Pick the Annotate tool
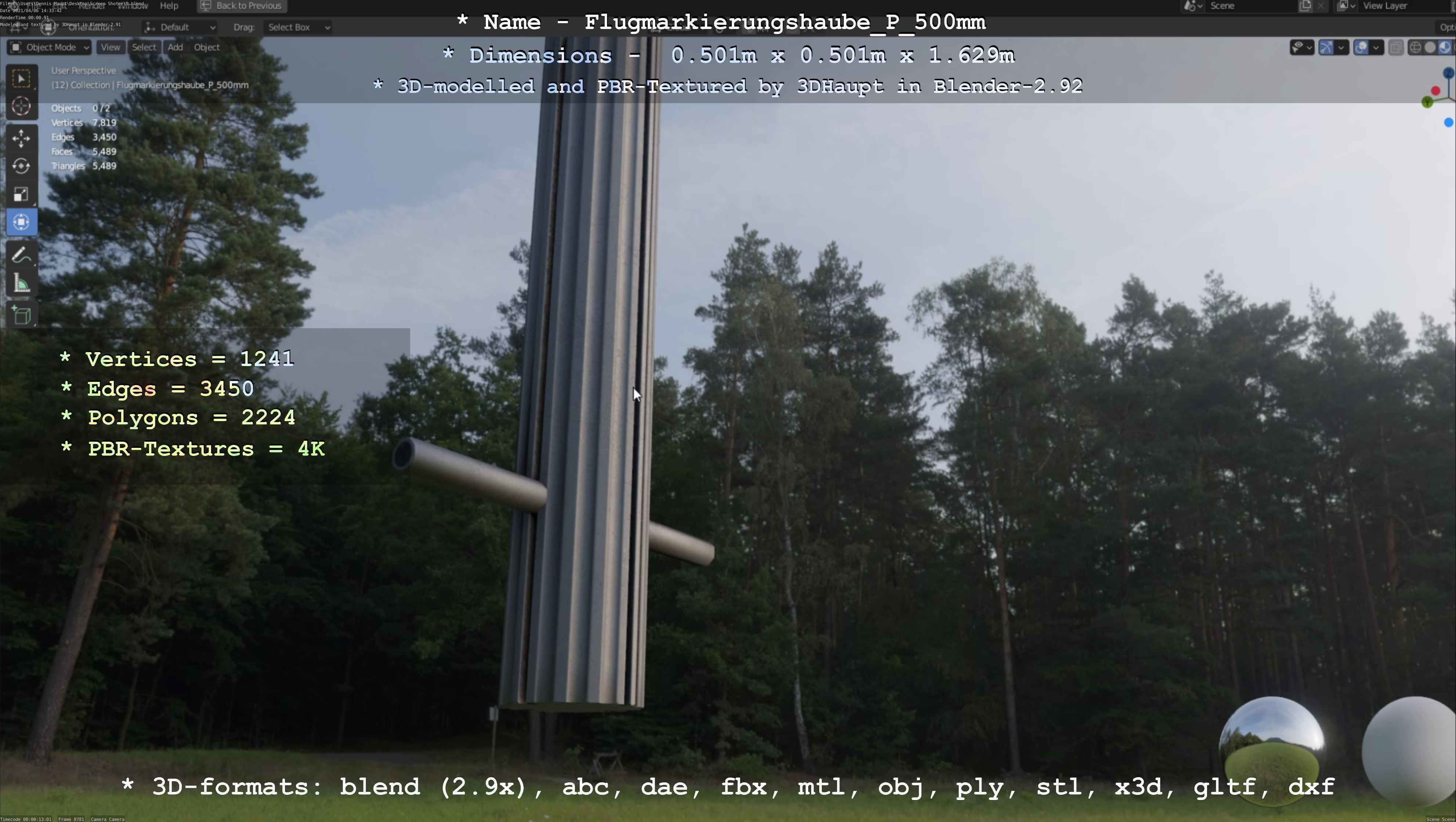Screen dimensions: 1456x822 [x=21, y=256]
